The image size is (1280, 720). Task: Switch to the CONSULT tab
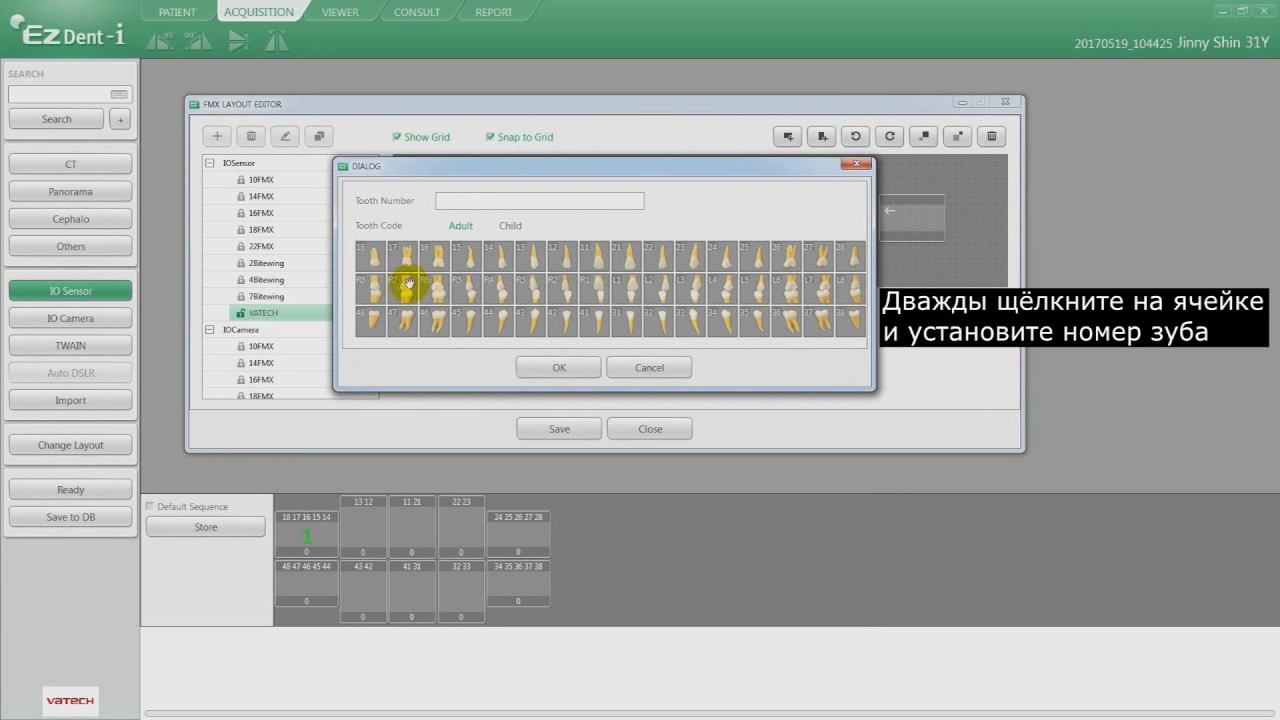coord(417,12)
